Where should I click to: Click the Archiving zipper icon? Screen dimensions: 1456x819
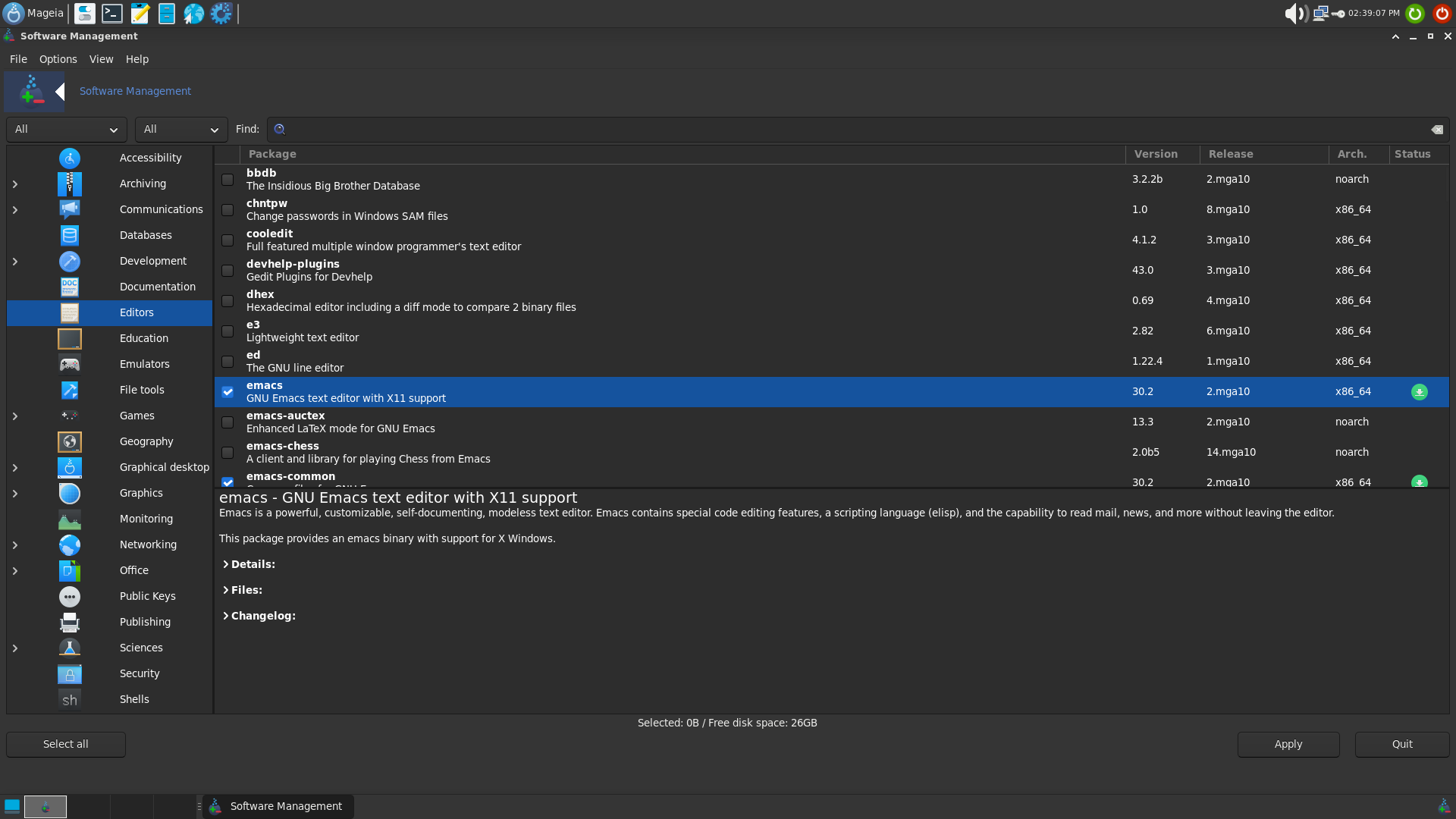tap(69, 184)
